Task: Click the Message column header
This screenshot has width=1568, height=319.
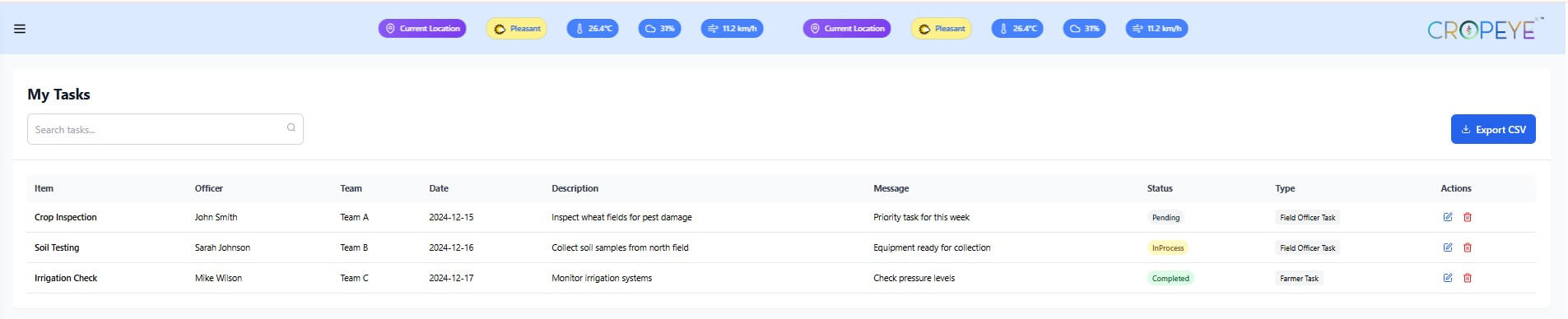Action: (891, 188)
